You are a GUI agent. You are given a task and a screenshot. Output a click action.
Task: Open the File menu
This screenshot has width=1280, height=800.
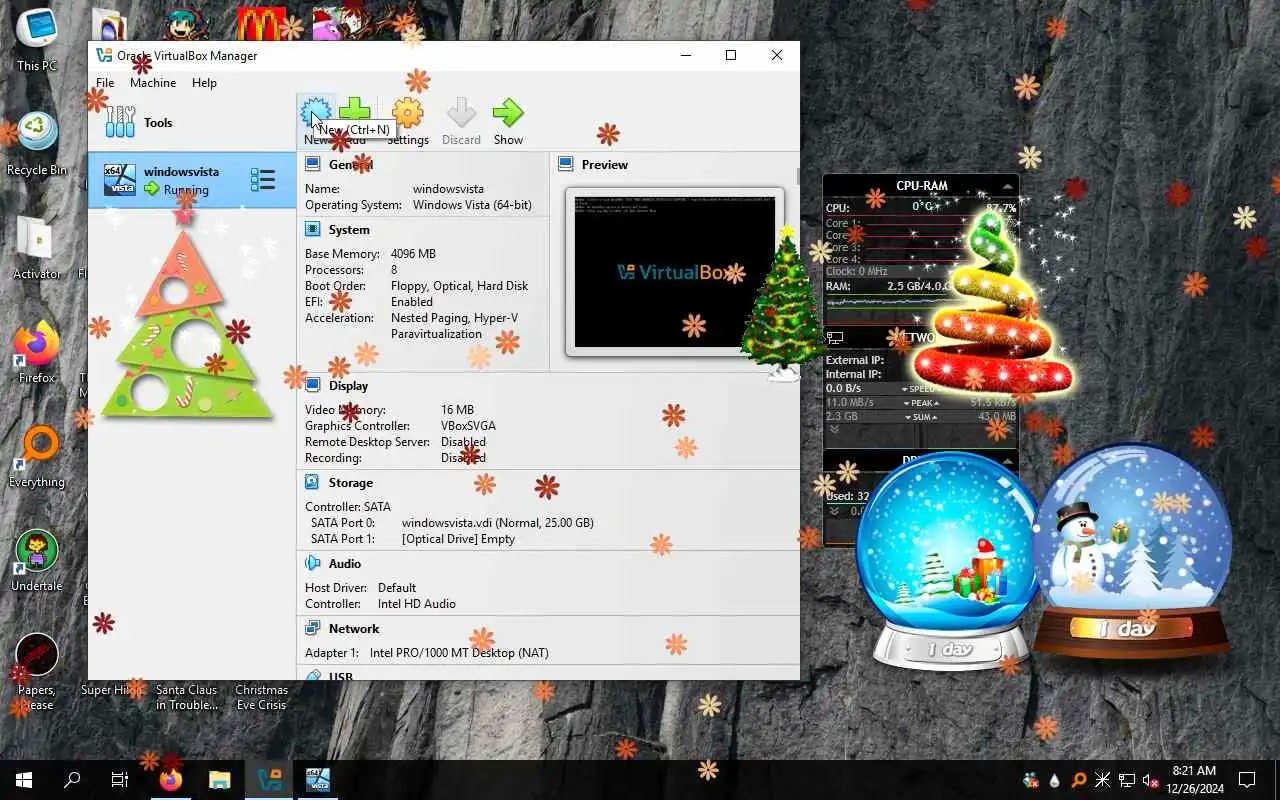105,83
